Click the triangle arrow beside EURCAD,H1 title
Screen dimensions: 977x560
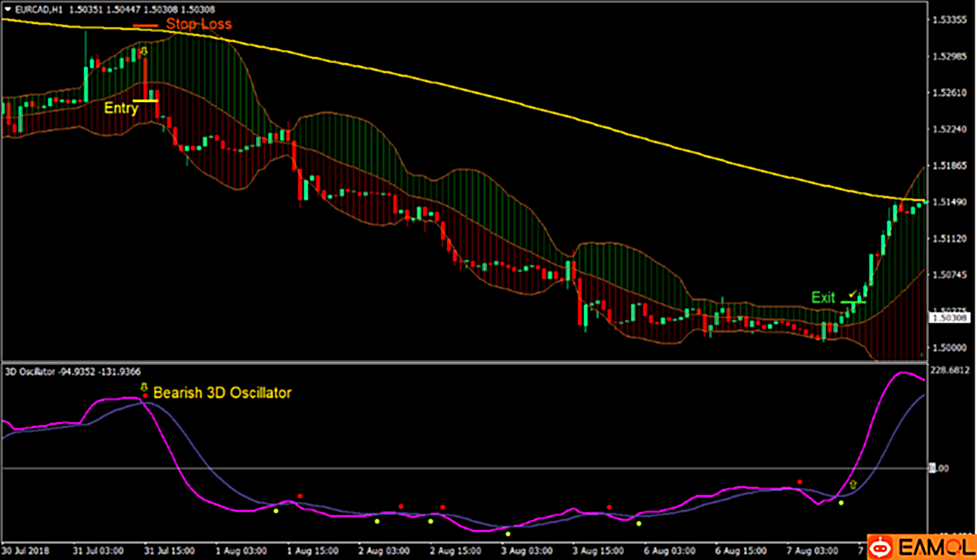(9, 10)
